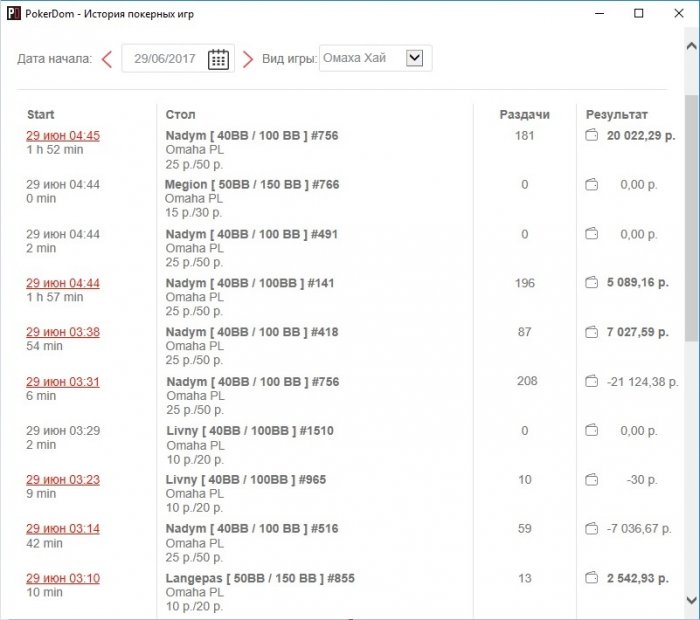The width and height of the screenshot is (700, 620).
Task: Click wallet icon next to 20 022,29 р.
Action: [592, 135]
